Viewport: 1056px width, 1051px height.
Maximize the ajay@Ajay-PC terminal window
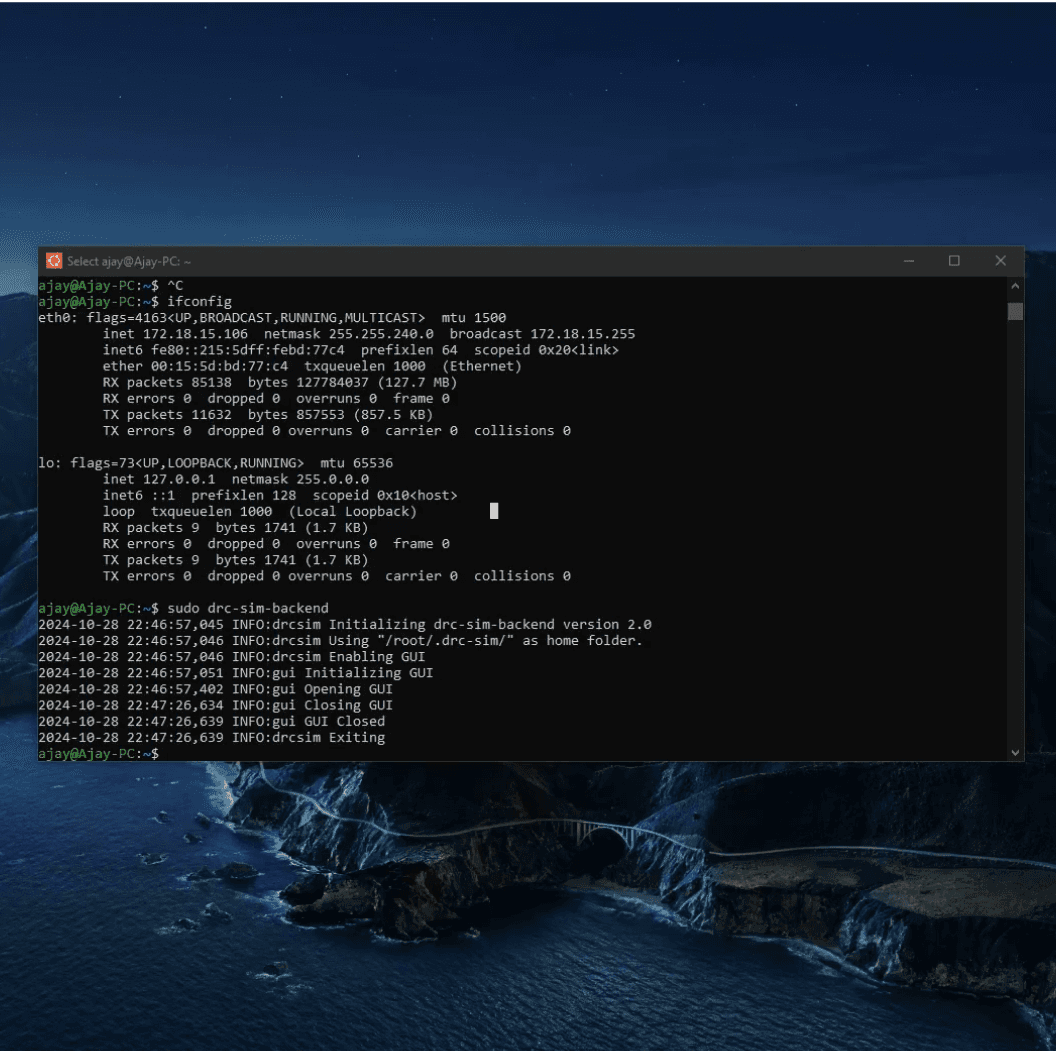(954, 261)
